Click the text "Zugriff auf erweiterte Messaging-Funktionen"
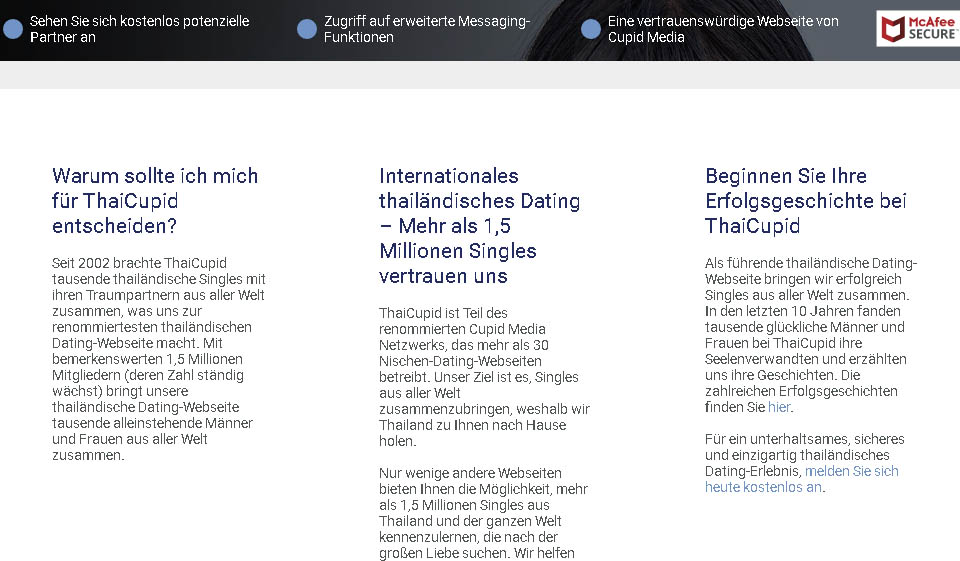The width and height of the screenshot is (960, 561). (427, 29)
